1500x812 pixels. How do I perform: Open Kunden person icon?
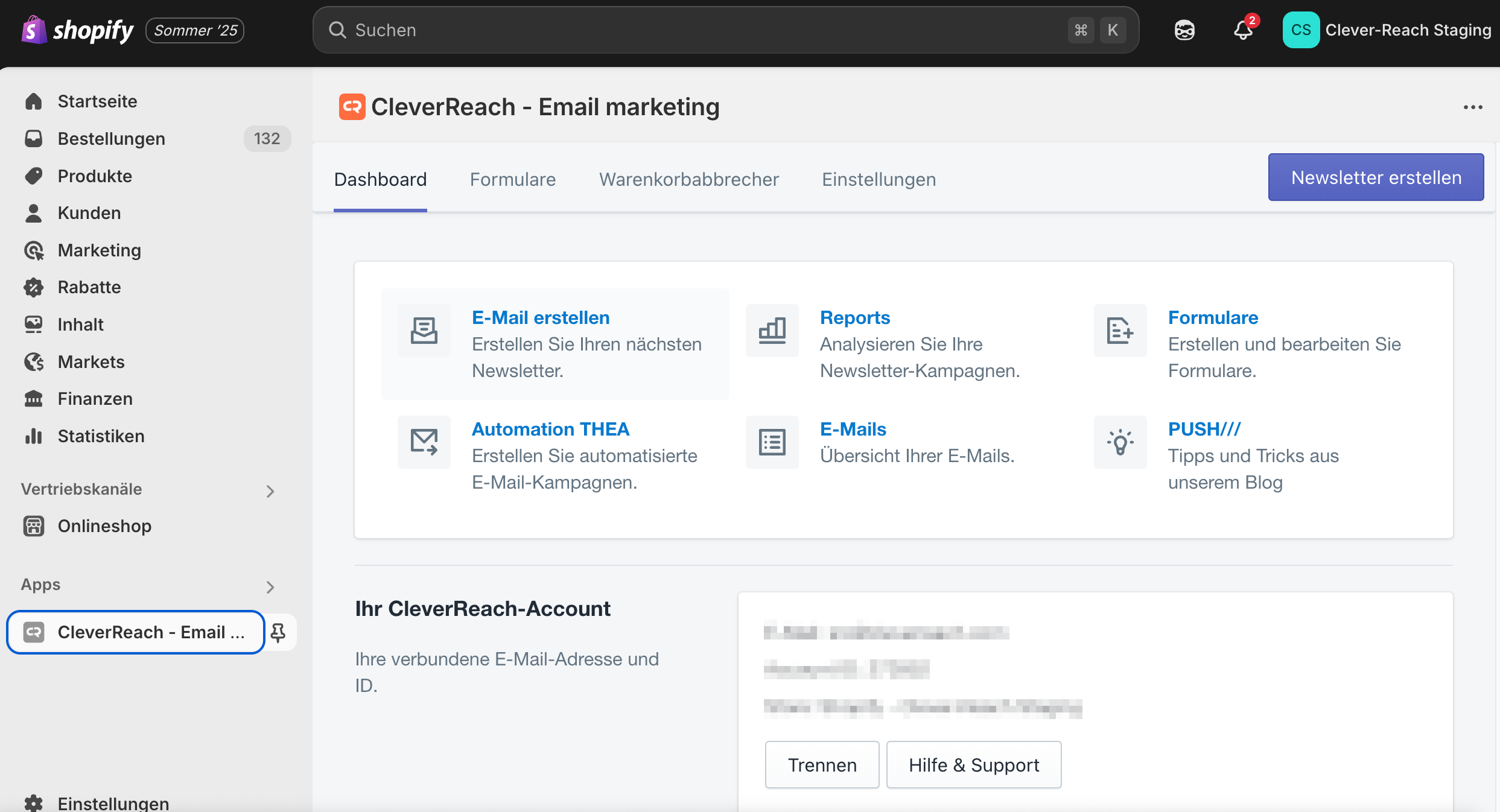coord(34,213)
